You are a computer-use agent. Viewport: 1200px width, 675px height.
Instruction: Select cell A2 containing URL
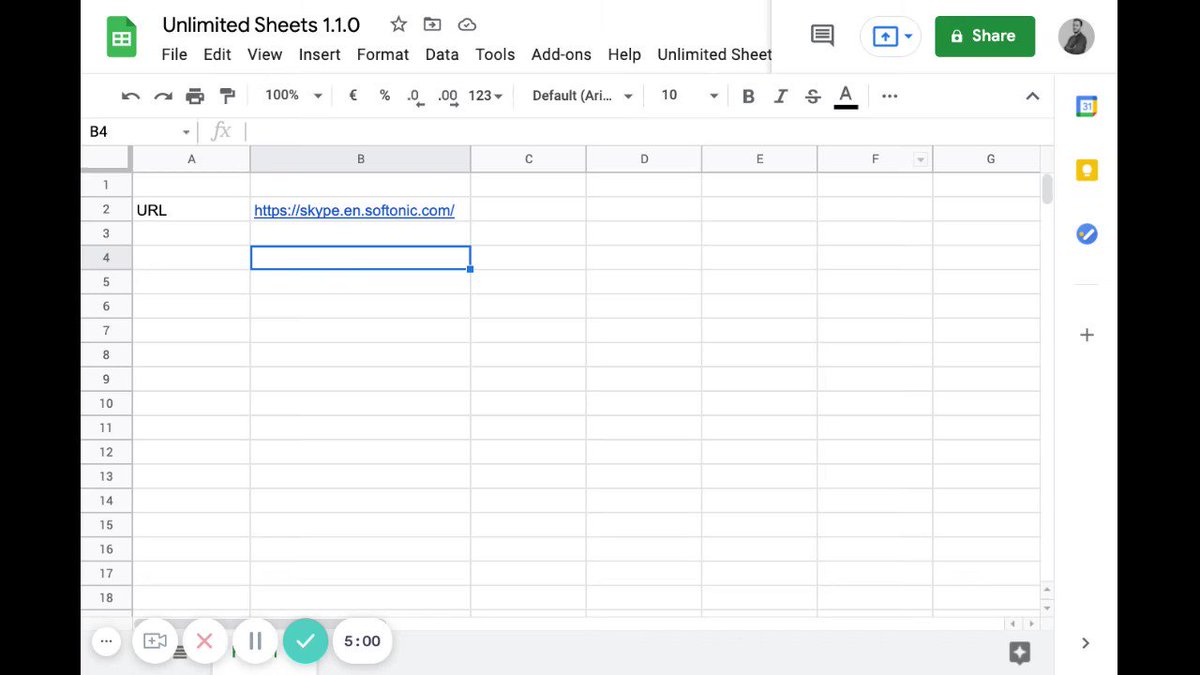[x=191, y=210]
